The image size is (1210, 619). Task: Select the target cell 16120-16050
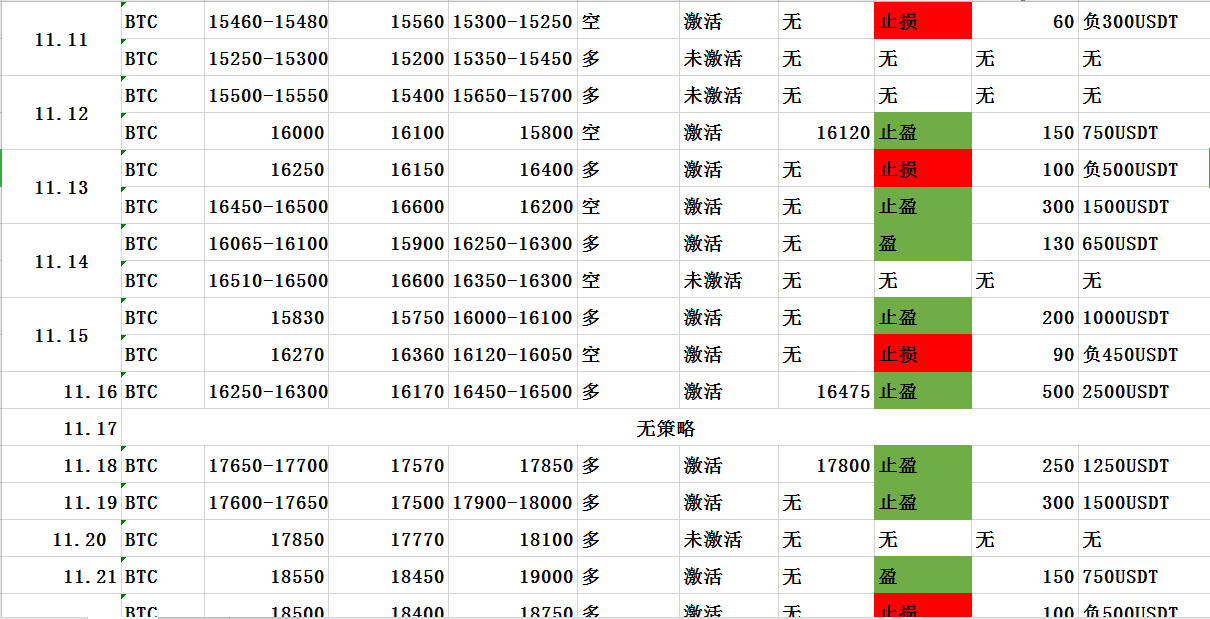pyautogui.click(x=513, y=354)
